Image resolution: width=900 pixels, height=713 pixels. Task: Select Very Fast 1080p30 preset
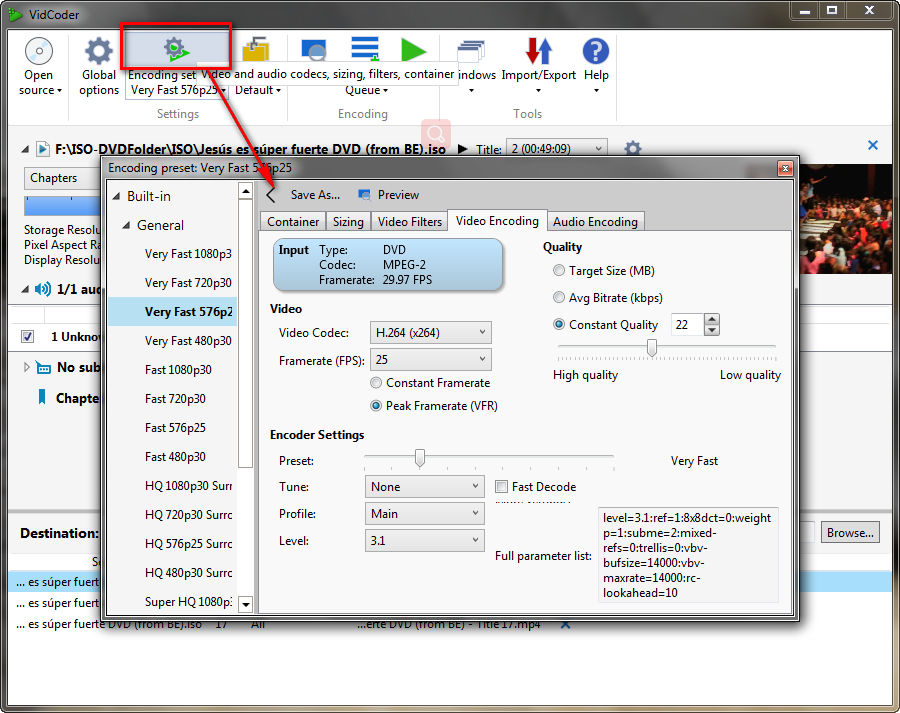point(188,254)
